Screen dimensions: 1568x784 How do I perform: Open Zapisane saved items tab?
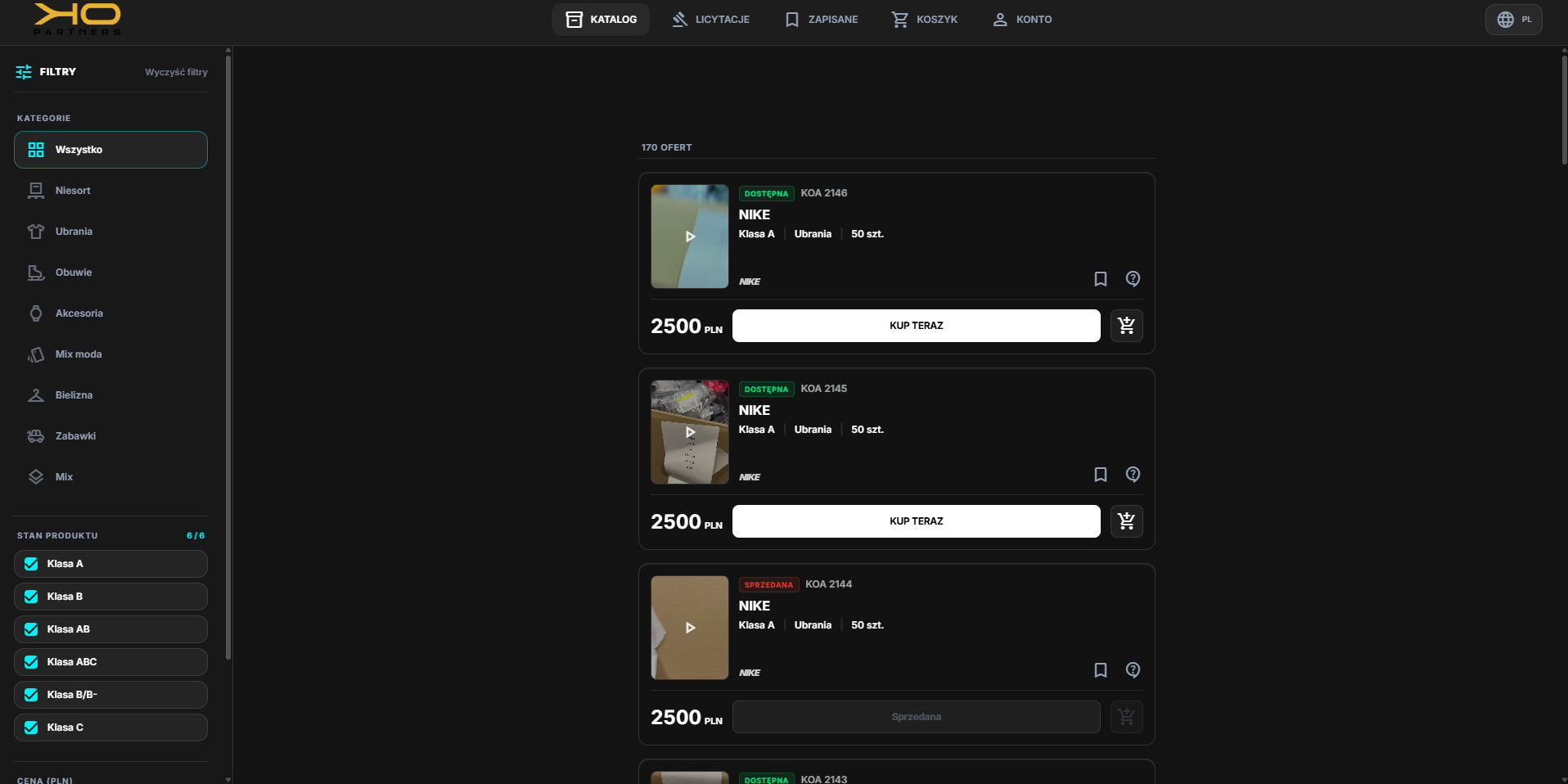821,20
